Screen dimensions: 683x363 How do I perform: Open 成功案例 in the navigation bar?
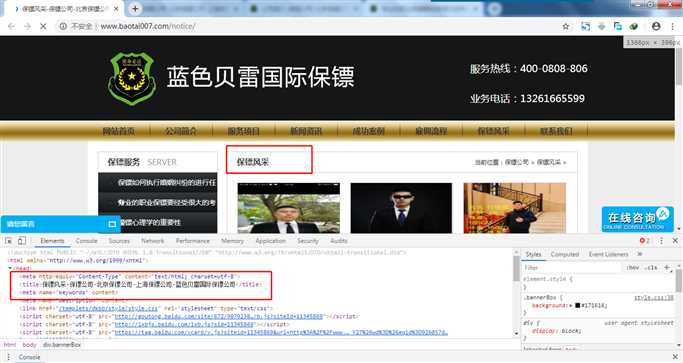click(x=369, y=131)
